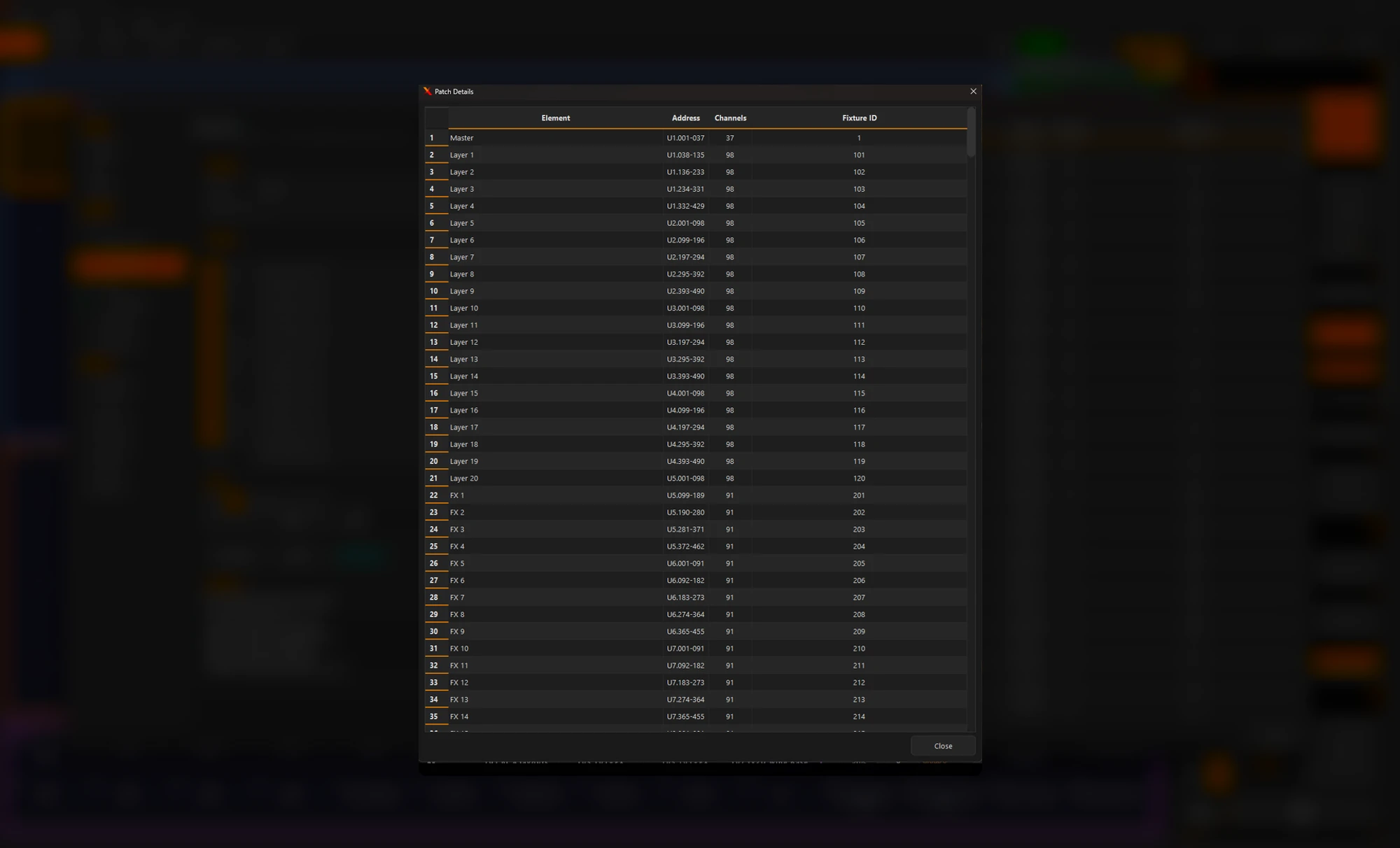The height and width of the screenshot is (848, 1400).
Task: Select the FX 14 row
Action: pos(696,716)
